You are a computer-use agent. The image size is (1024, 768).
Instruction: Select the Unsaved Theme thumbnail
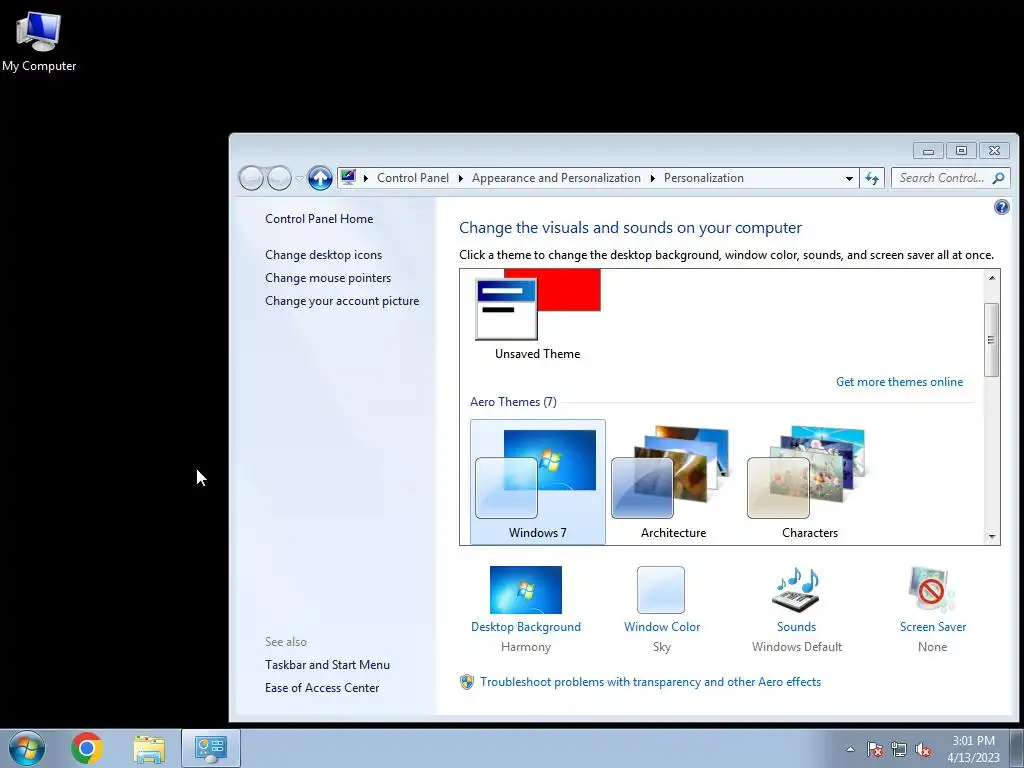click(x=537, y=315)
